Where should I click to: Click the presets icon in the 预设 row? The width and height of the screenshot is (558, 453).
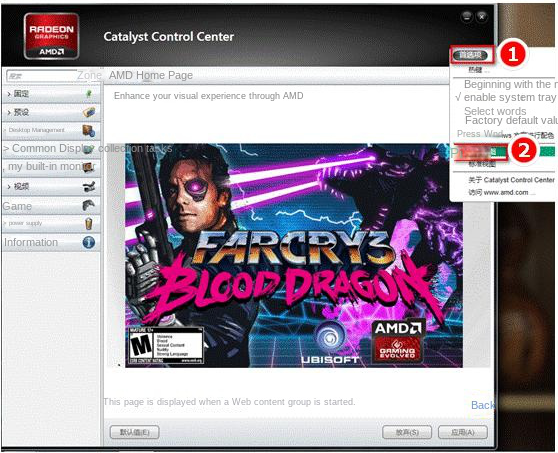tap(89, 112)
